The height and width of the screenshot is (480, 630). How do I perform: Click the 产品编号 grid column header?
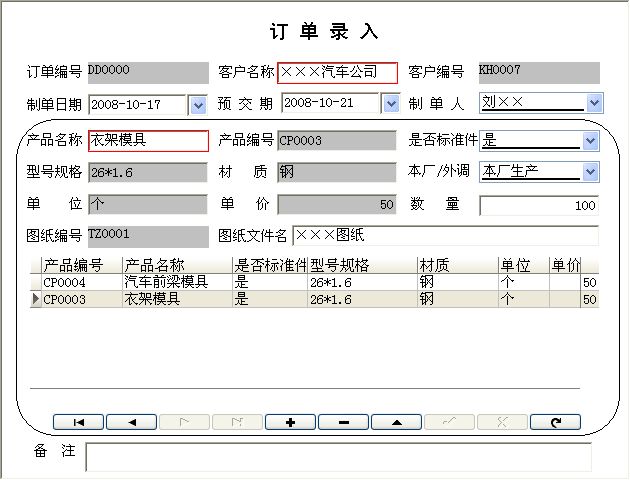point(82,266)
